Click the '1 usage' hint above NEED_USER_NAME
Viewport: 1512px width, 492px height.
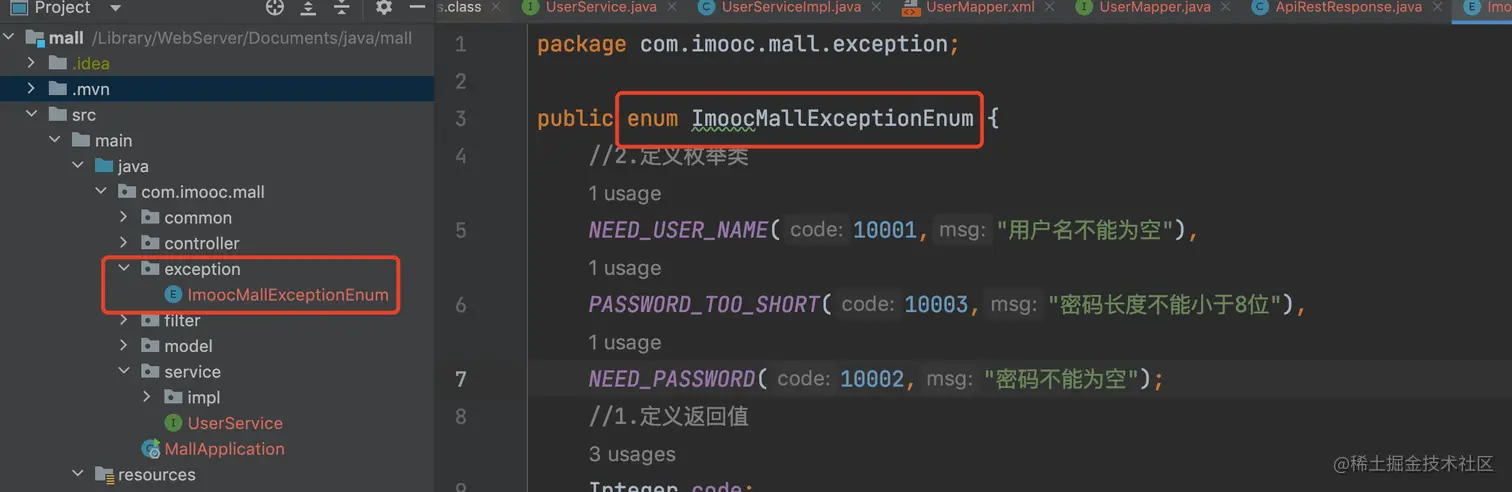pyautogui.click(x=624, y=193)
